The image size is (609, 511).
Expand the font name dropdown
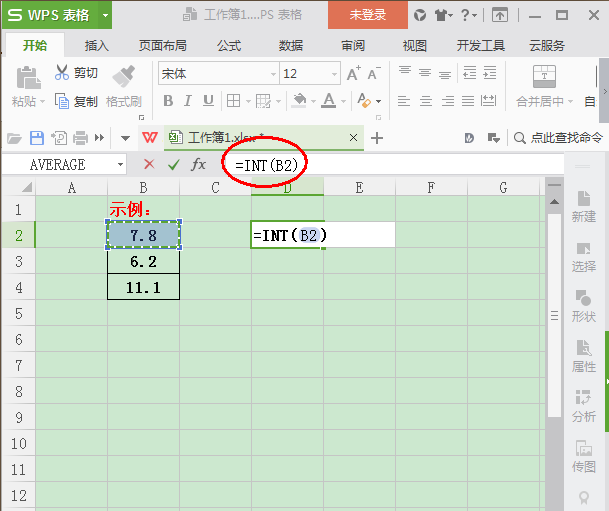(x=268, y=74)
